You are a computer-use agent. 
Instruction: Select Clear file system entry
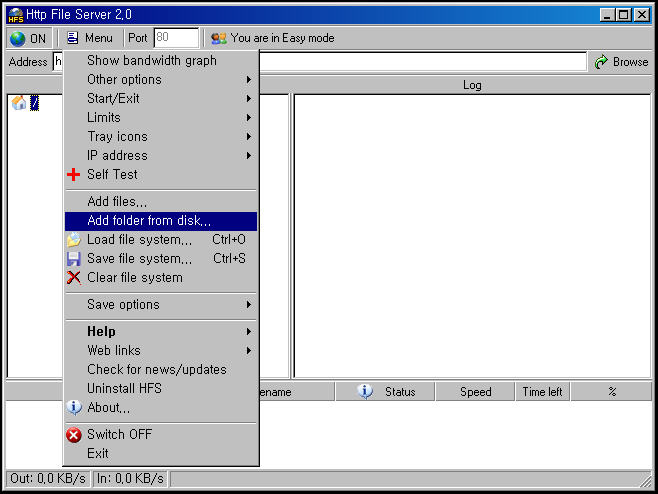[161, 278]
